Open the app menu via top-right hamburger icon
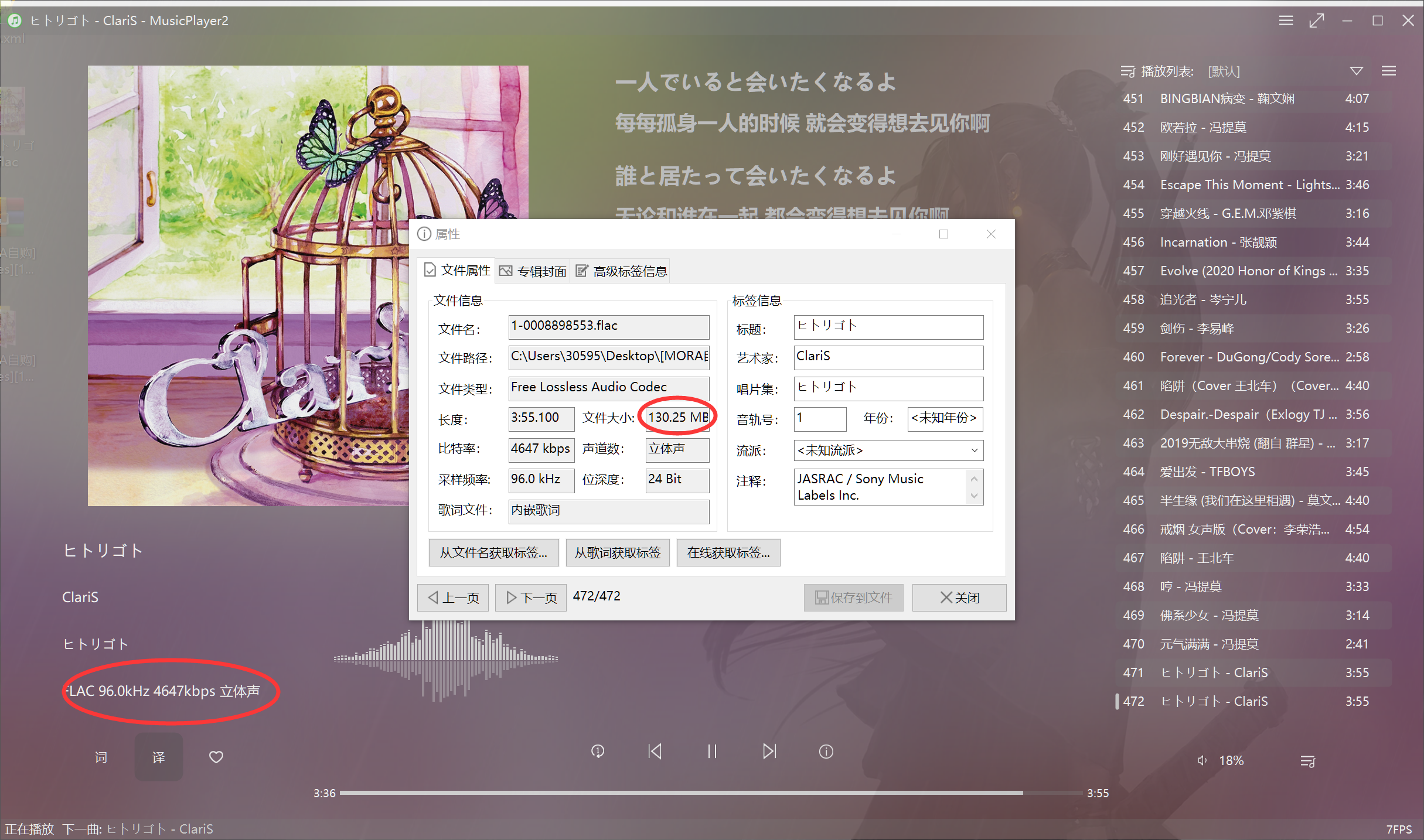1424x840 pixels. (1286, 20)
